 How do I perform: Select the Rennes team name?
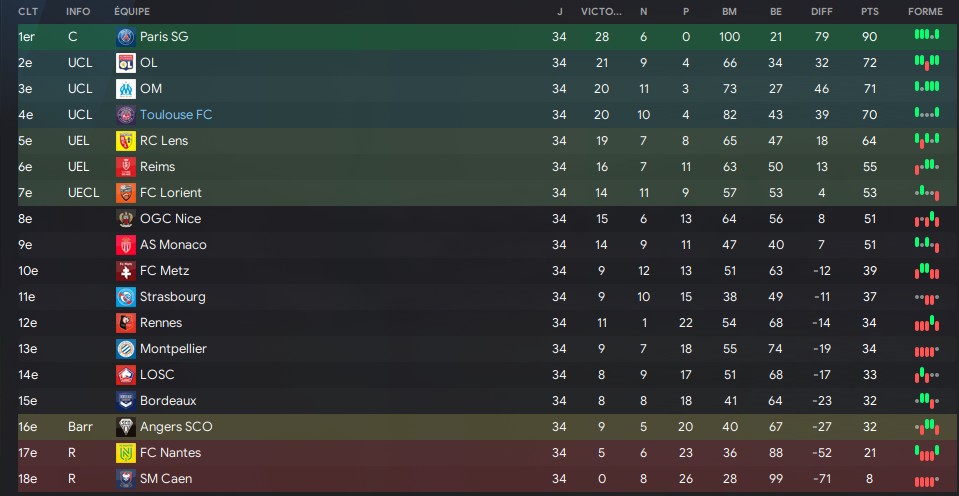[161, 323]
